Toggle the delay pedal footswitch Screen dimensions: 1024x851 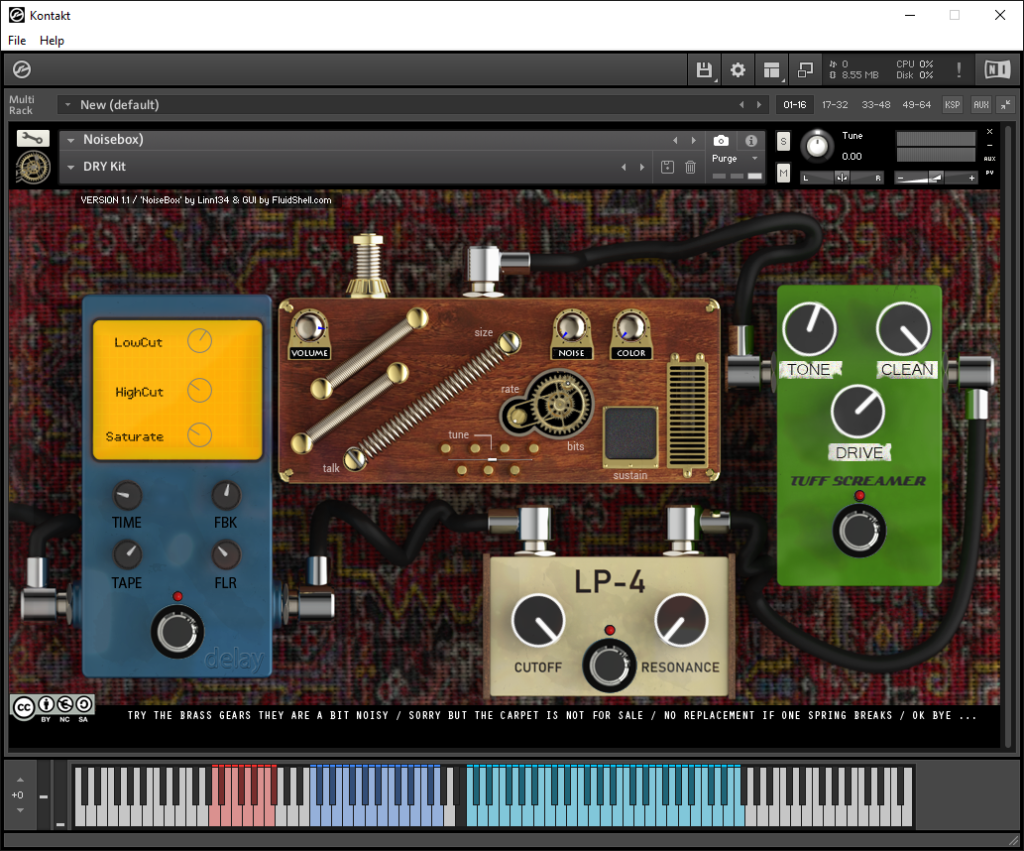click(177, 632)
